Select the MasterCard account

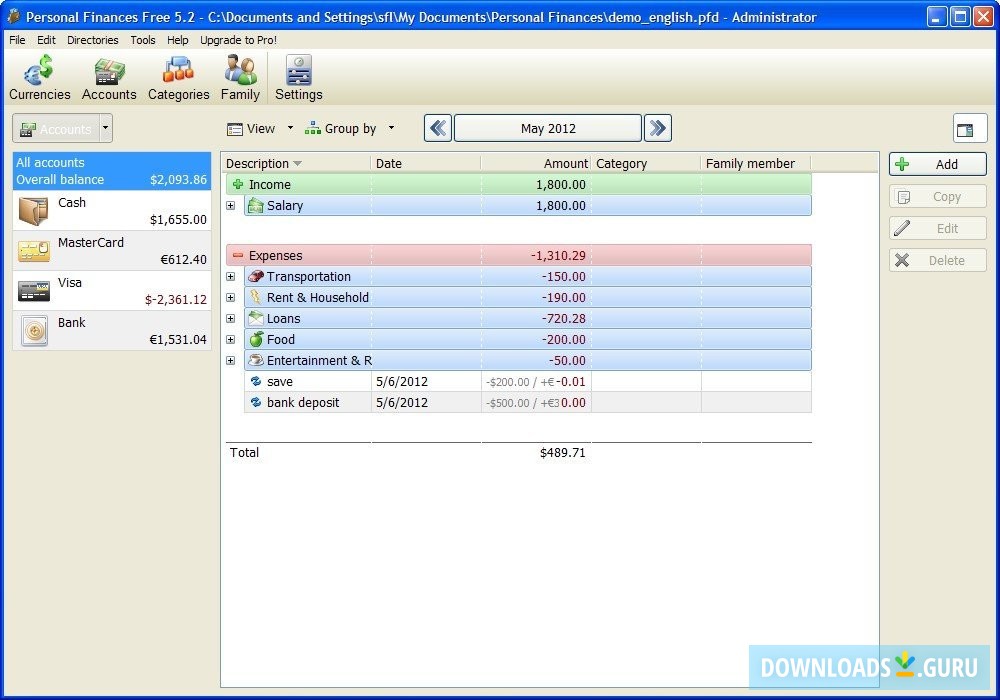pos(112,251)
